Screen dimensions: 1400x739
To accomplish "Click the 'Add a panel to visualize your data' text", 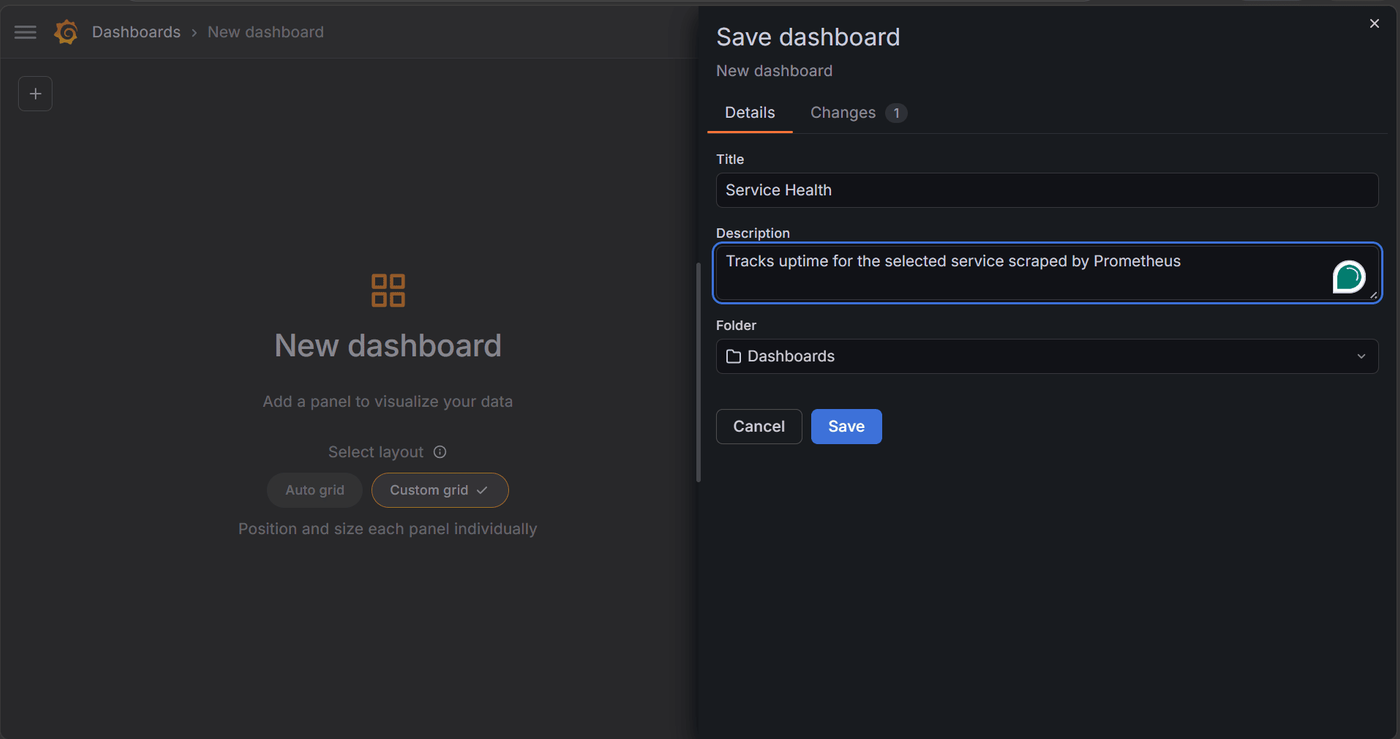I will coord(388,401).
